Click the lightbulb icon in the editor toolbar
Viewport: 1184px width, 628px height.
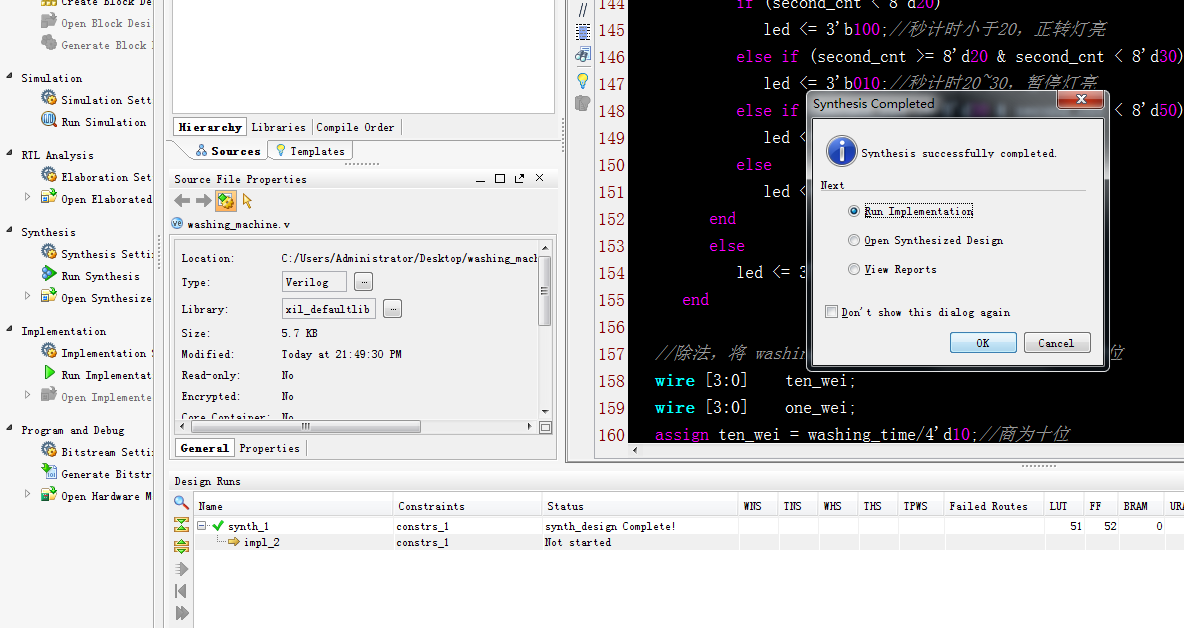coord(583,80)
